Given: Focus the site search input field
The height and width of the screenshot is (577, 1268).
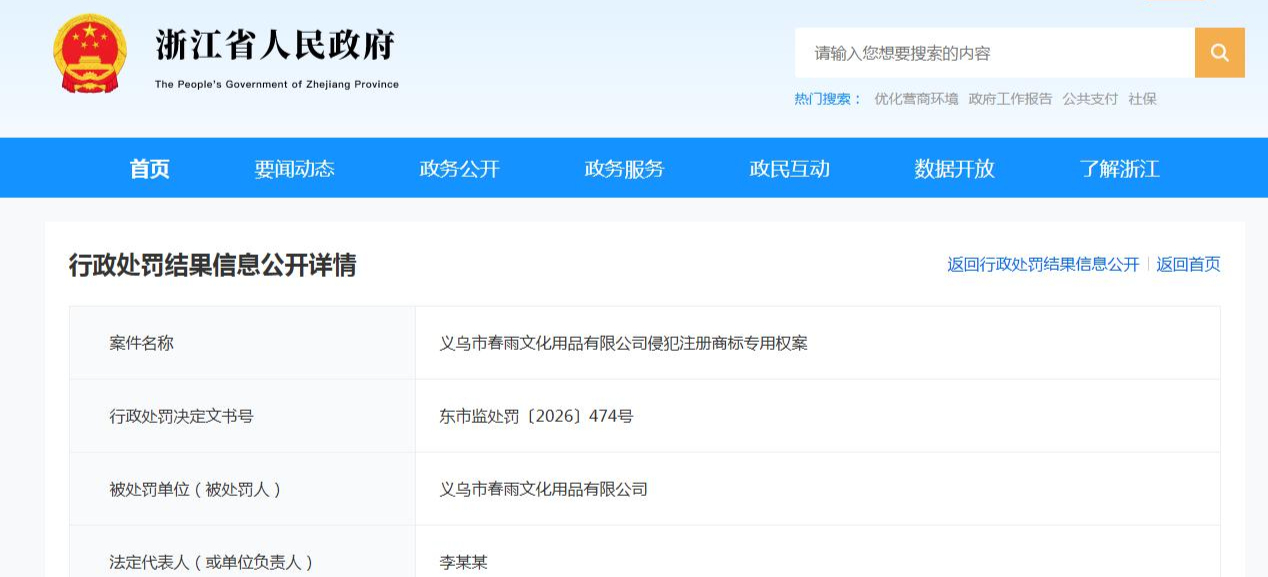Looking at the screenshot, I should click(995, 53).
